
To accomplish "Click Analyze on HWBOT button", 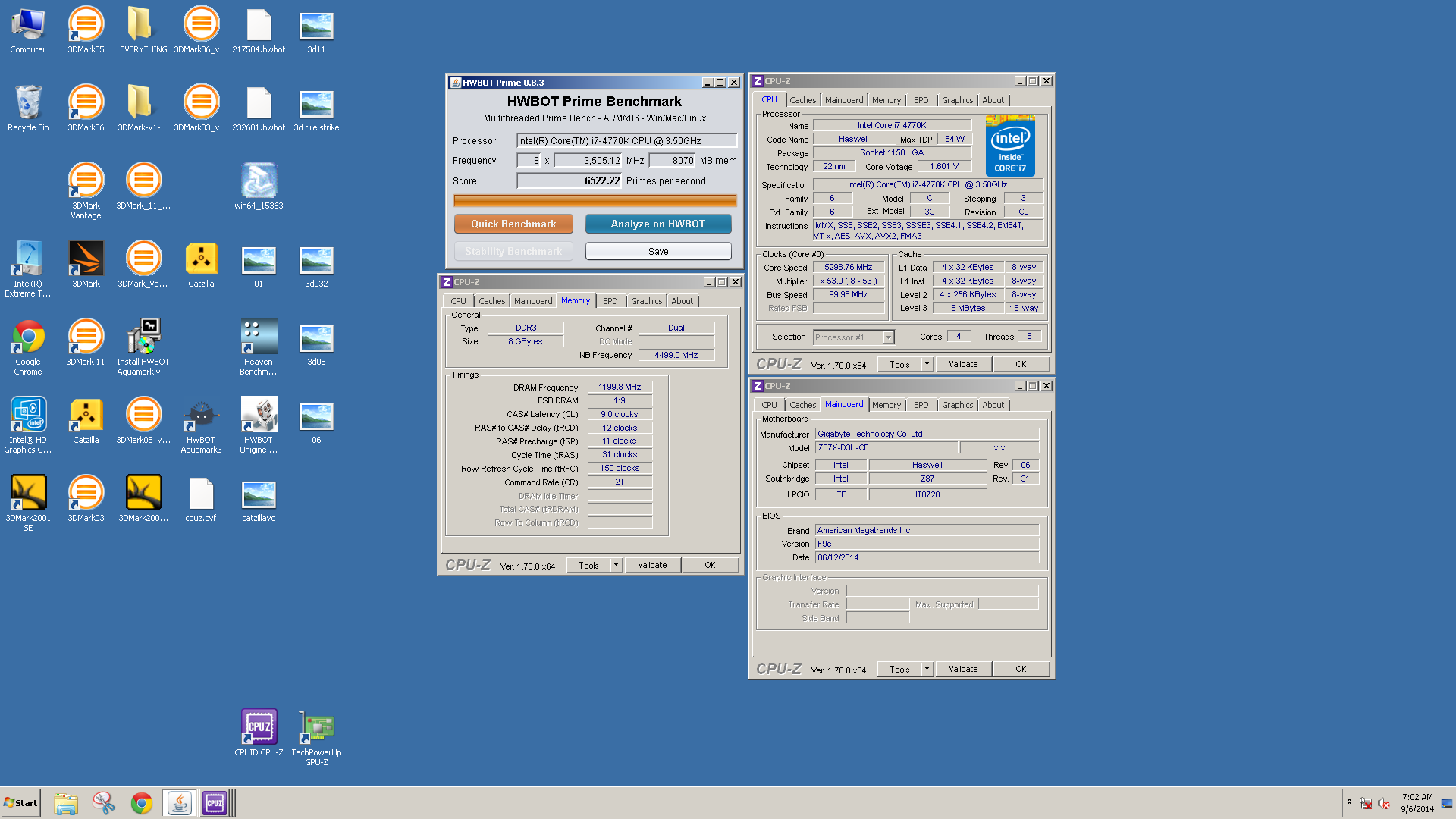I will point(658,224).
